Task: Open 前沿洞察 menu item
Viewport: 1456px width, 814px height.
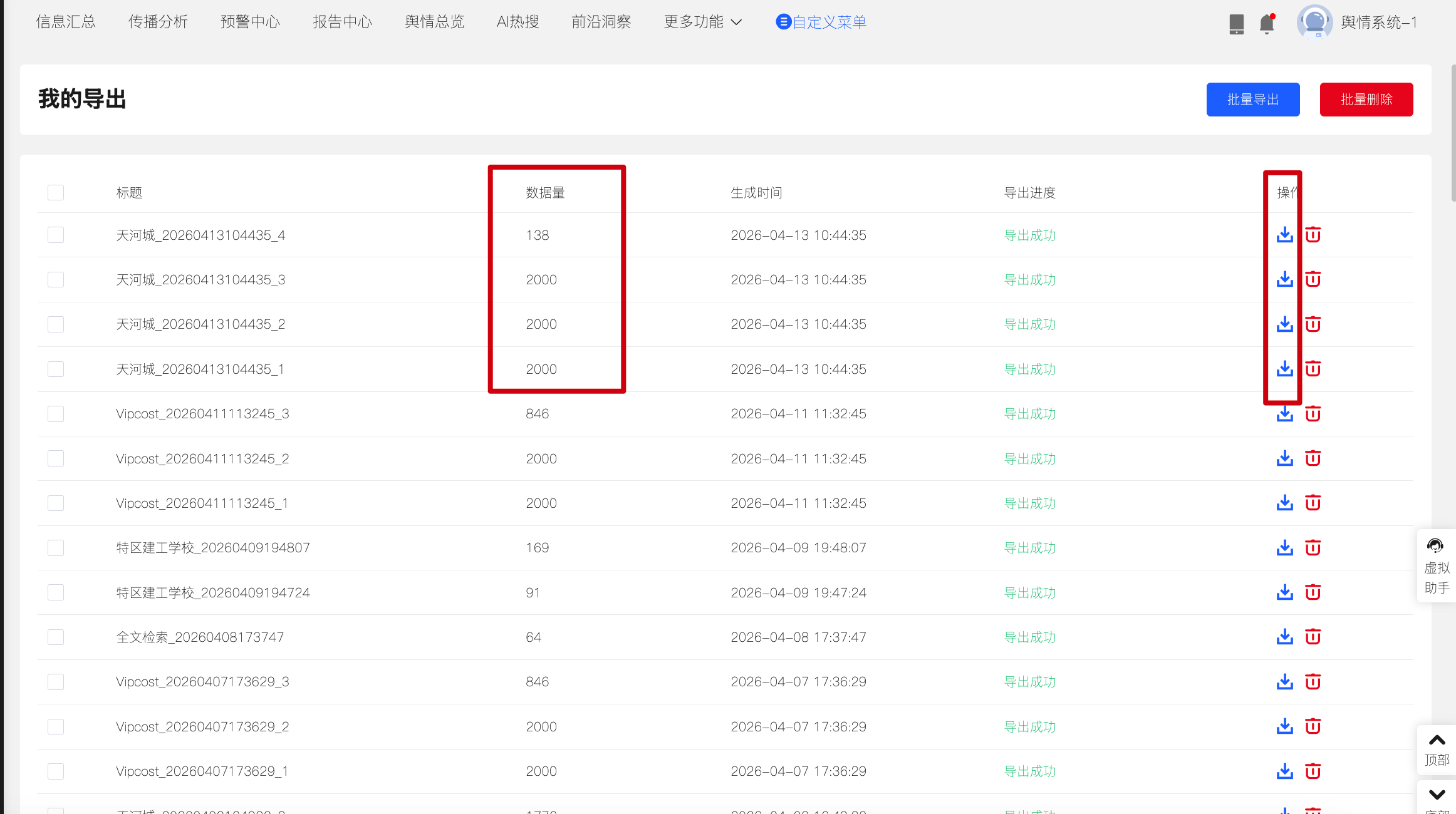Action: point(601,22)
